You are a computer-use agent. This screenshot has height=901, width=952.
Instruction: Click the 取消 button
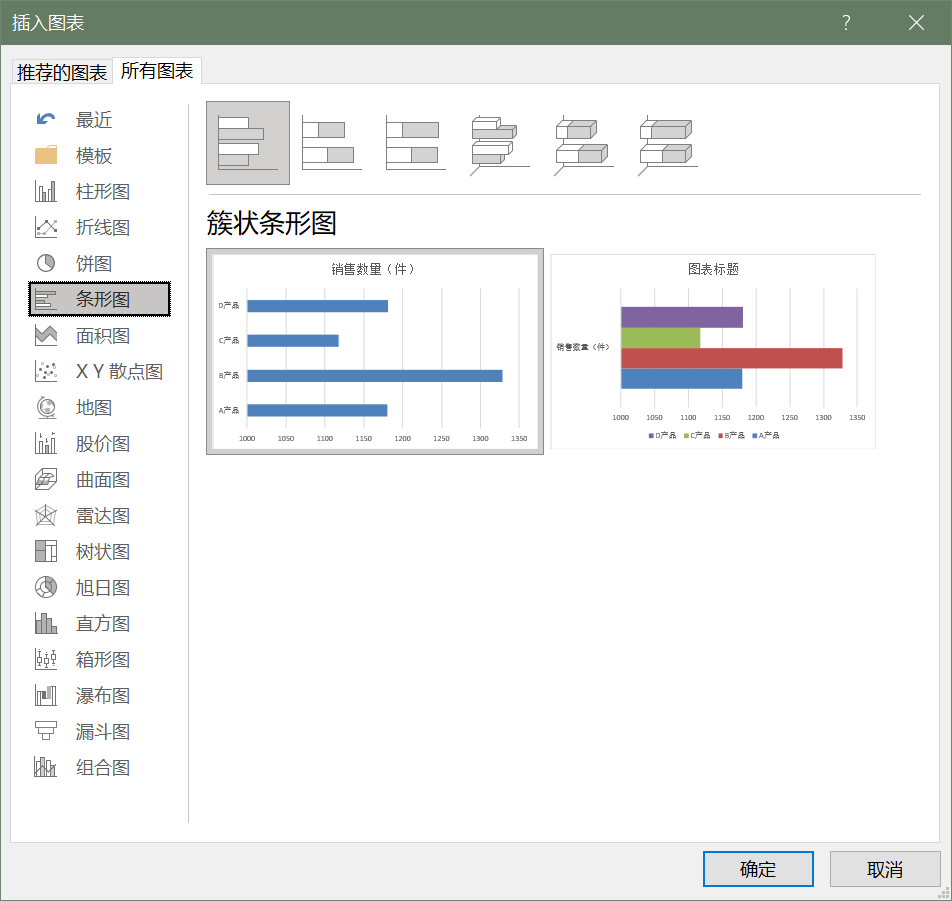884,869
